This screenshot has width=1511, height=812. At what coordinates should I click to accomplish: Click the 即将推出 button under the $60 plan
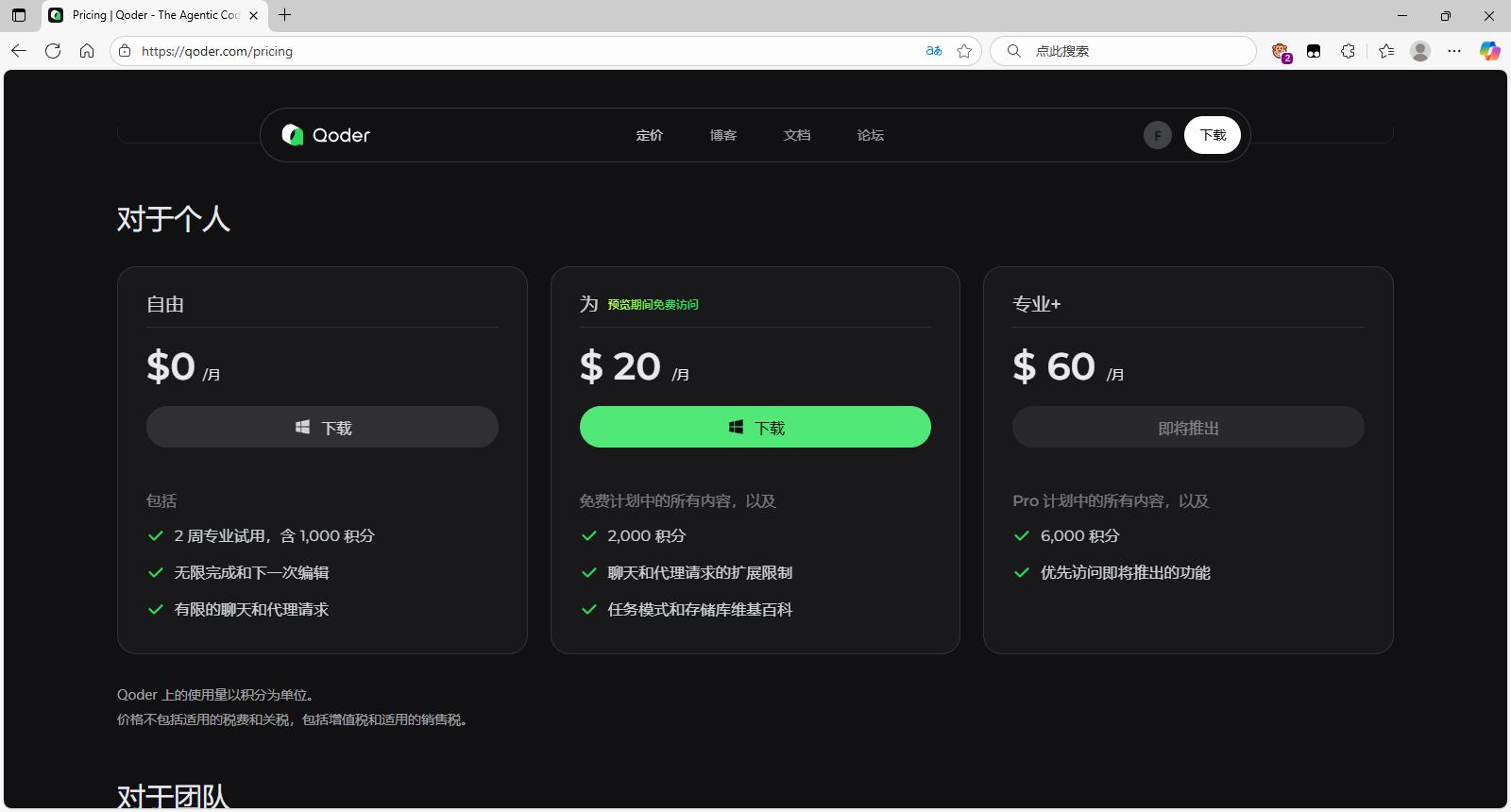1188,427
